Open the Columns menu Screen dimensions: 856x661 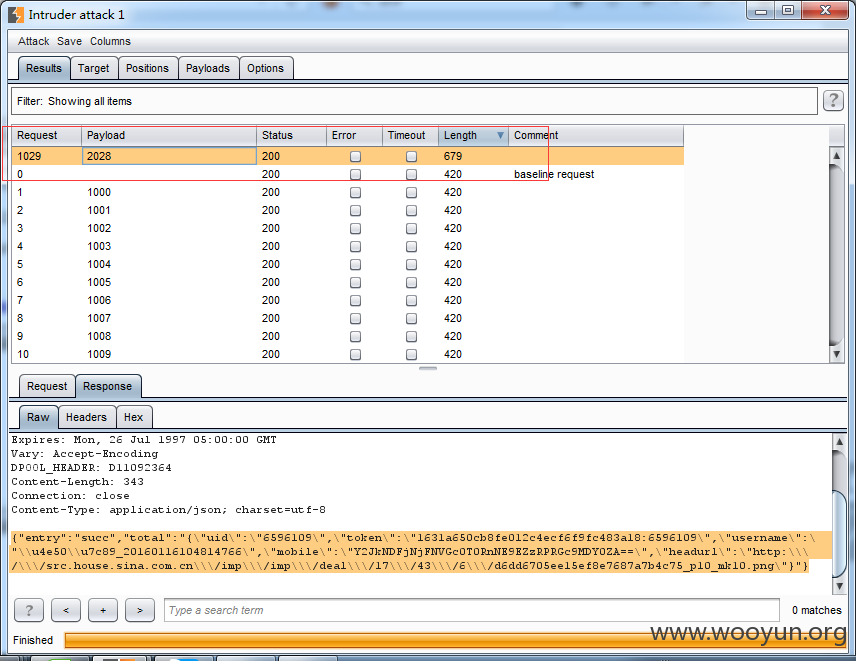pyautogui.click(x=110, y=41)
